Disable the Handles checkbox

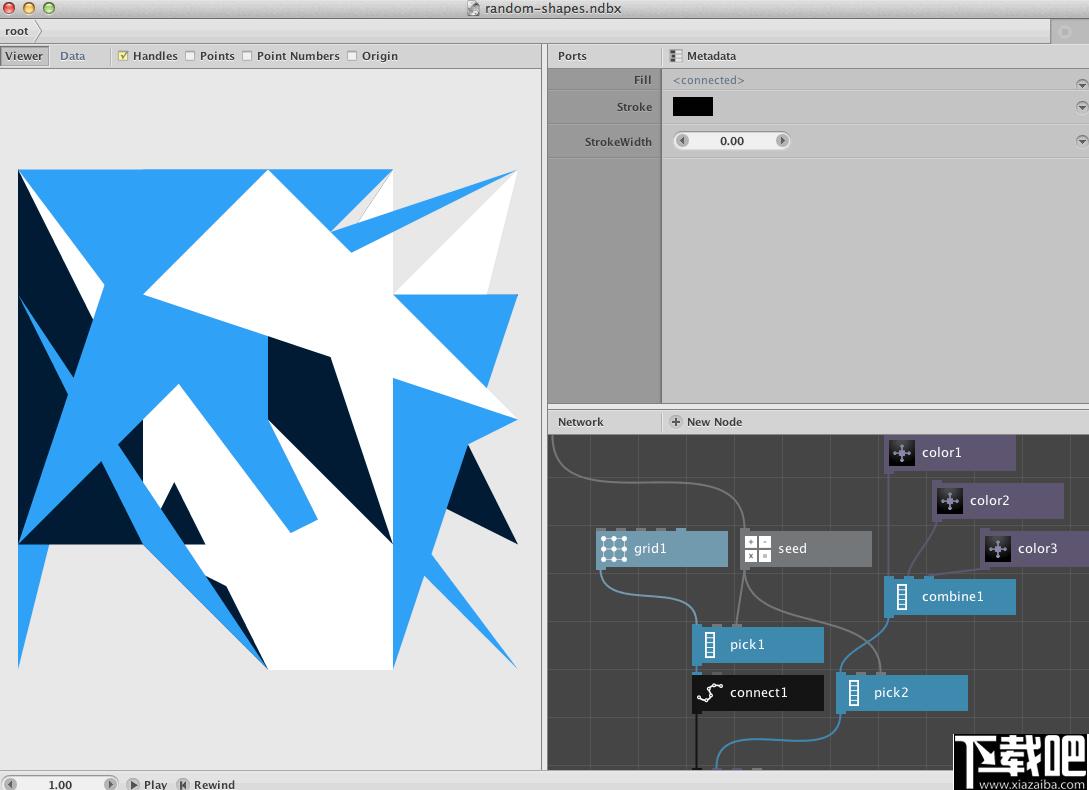123,56
